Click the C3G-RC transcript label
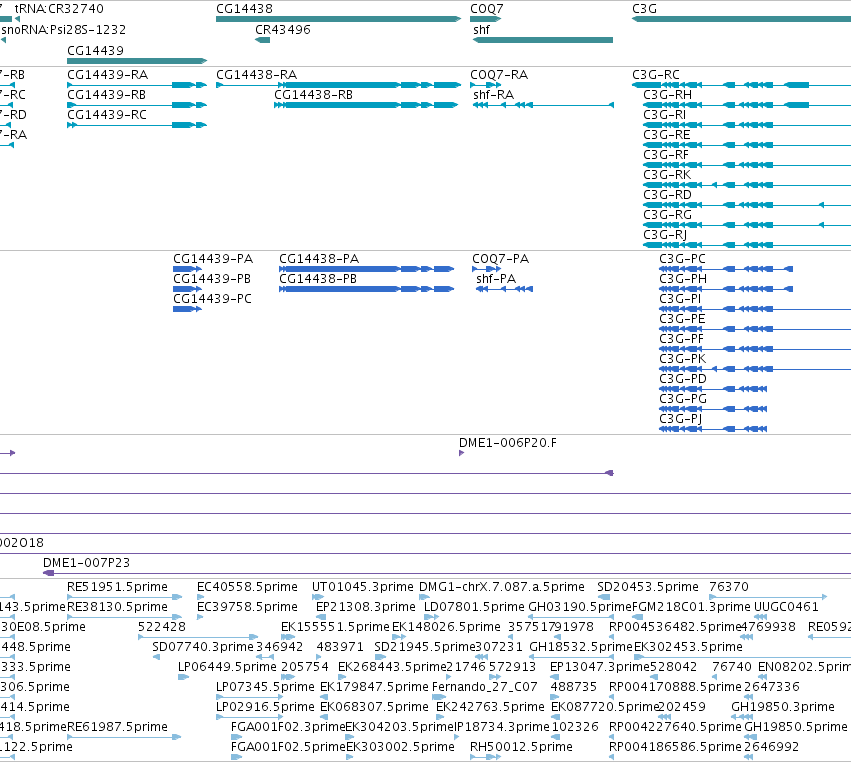 (x=656, y=74)
